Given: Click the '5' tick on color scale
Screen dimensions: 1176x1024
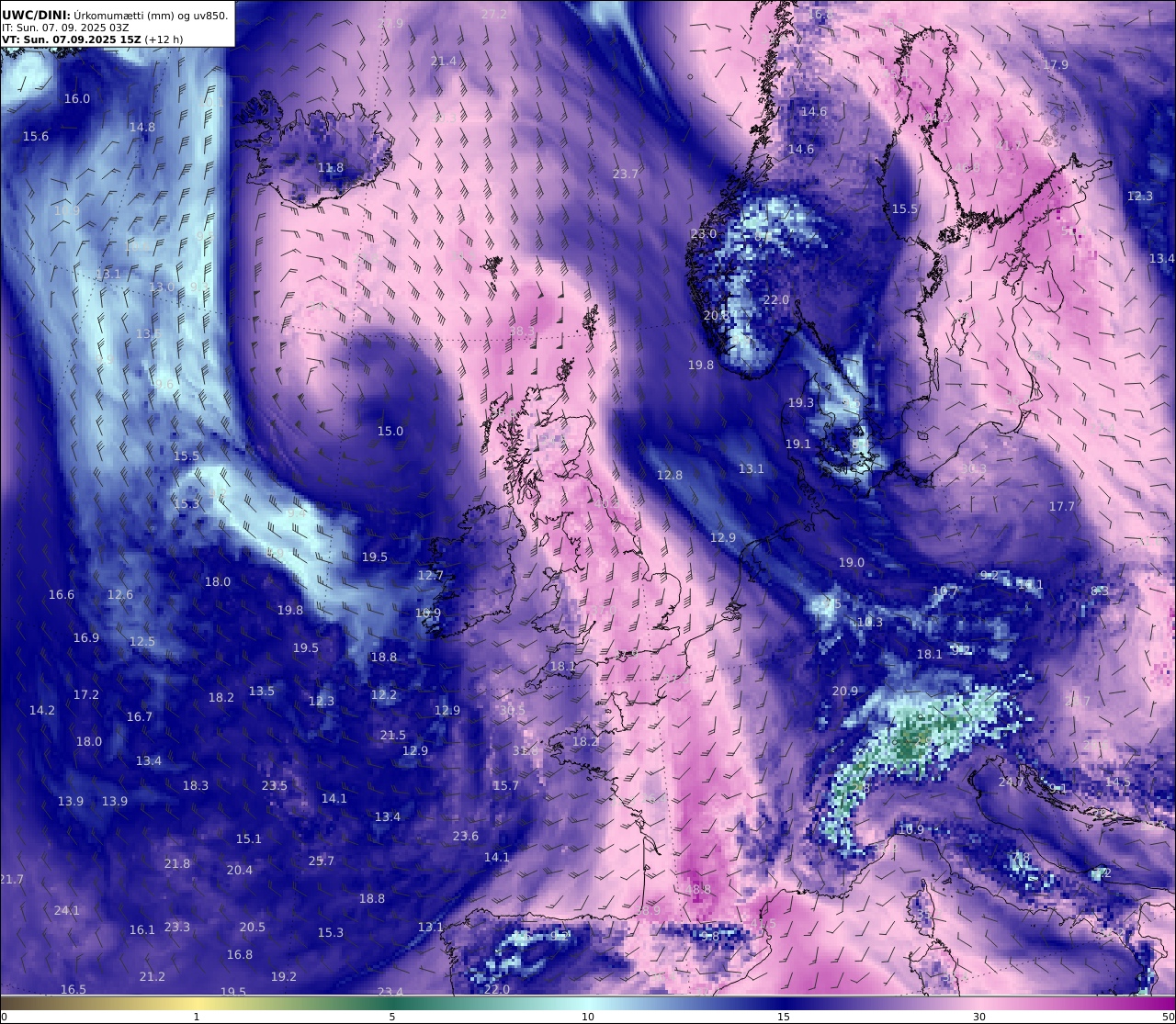Looking at the screenshot, I should (x=392, y=1017).
